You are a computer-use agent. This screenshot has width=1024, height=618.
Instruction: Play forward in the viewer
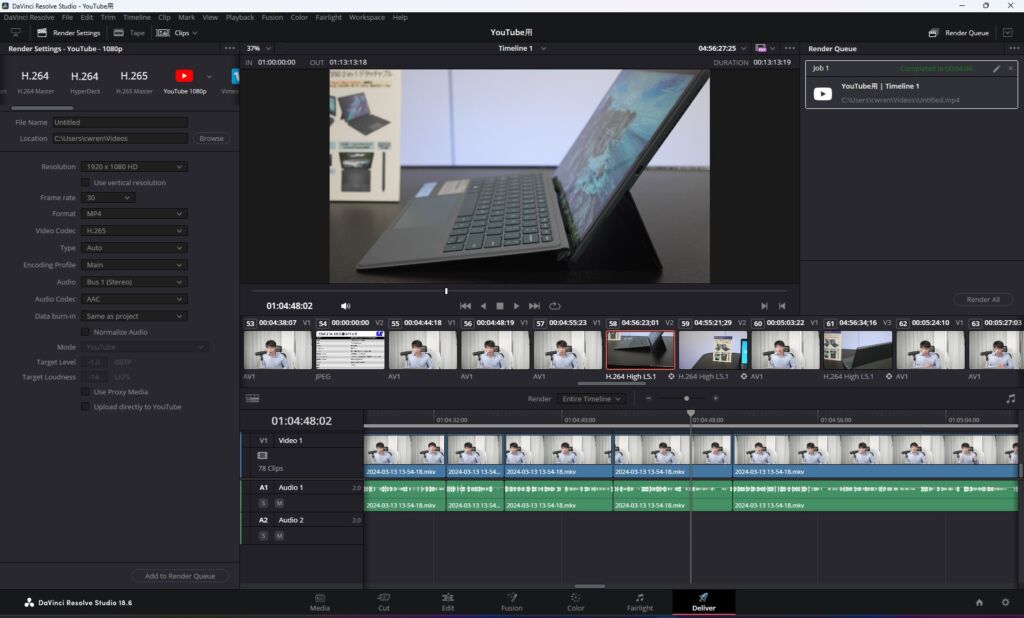517,306
